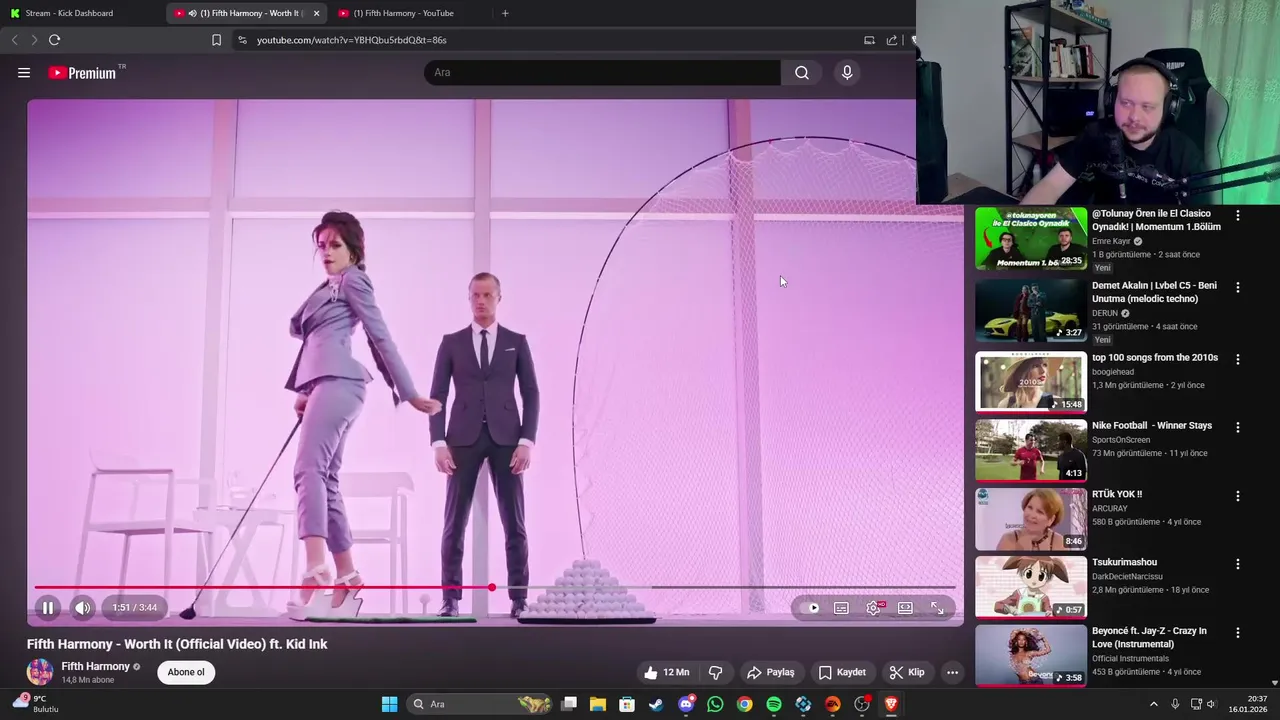Open the top 100 songs from the 2010s title

pyautogui.click(x=1155, y=358)
